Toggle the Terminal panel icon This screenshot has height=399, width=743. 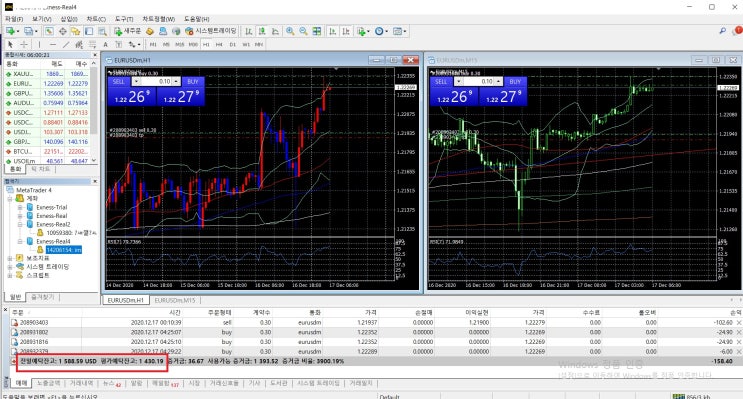89,31
